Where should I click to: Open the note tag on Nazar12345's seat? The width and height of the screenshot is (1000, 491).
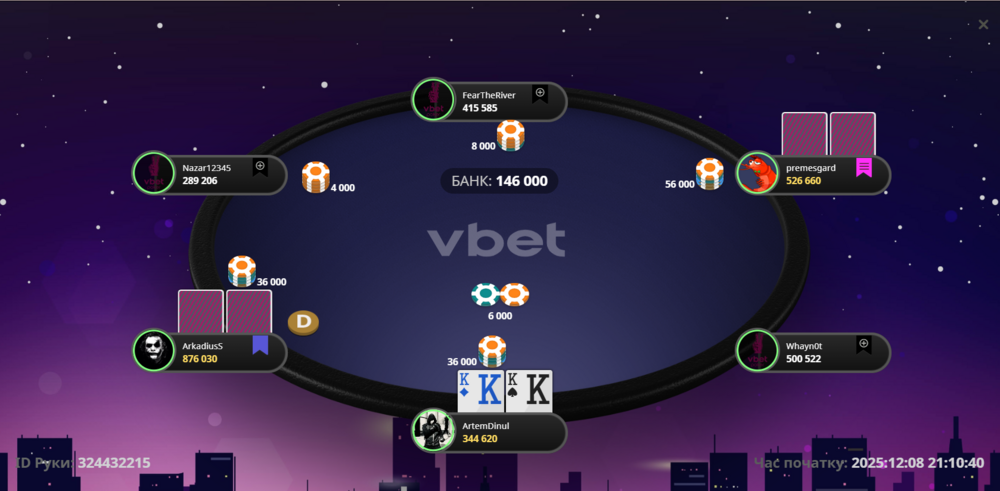260,167
